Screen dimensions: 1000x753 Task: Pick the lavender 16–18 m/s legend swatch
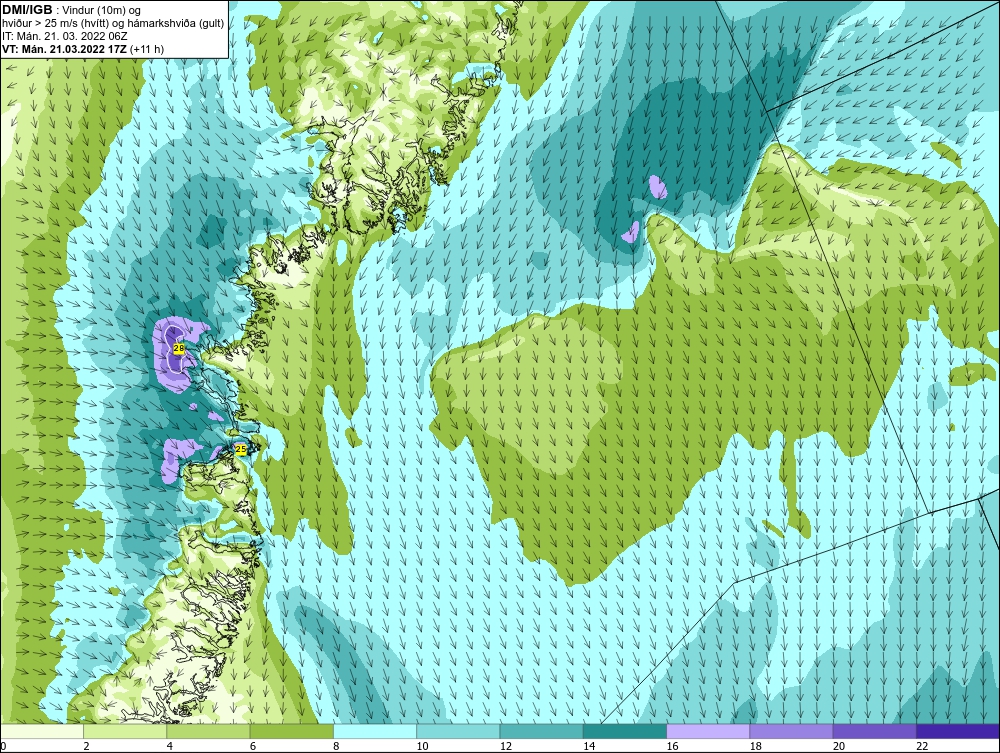(708, 731)
